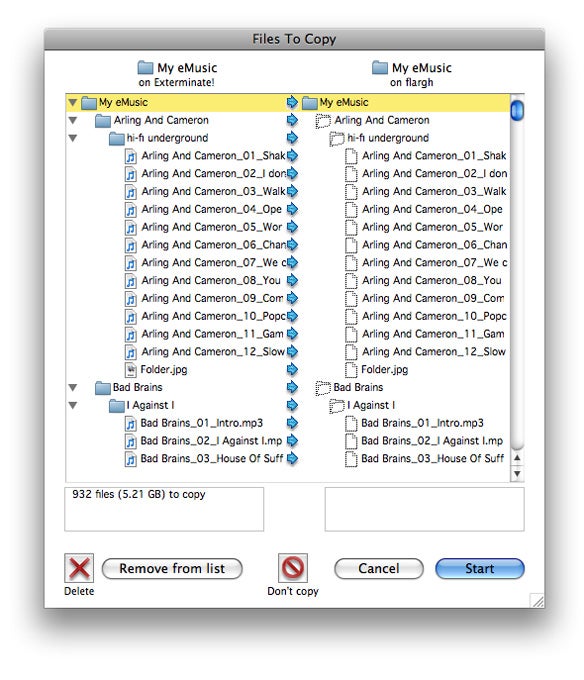Click the left Folder.jpg image file icon
The height and width of the screenshot is (680, 584).
coord(131,369)
